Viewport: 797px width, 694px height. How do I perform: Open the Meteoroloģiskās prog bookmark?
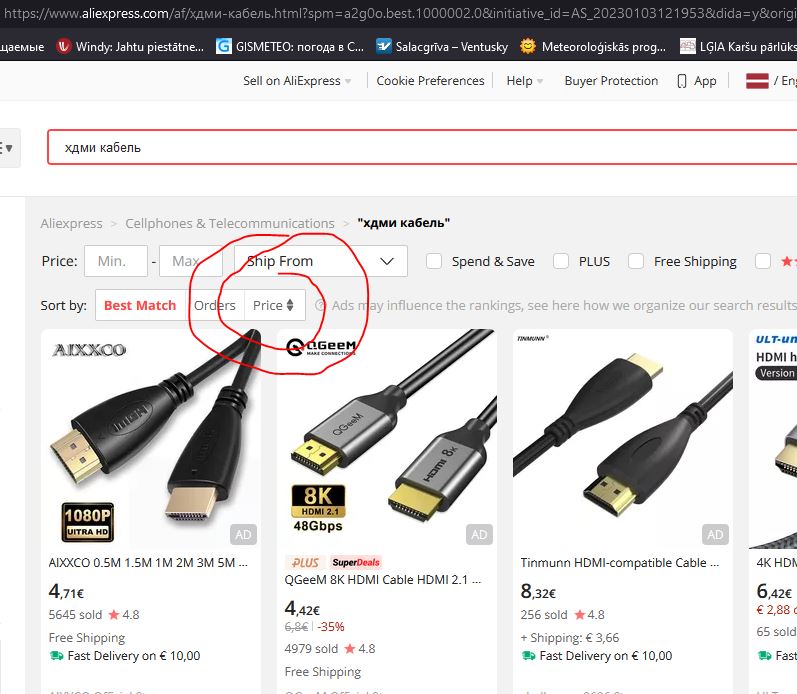pos(593,47)
